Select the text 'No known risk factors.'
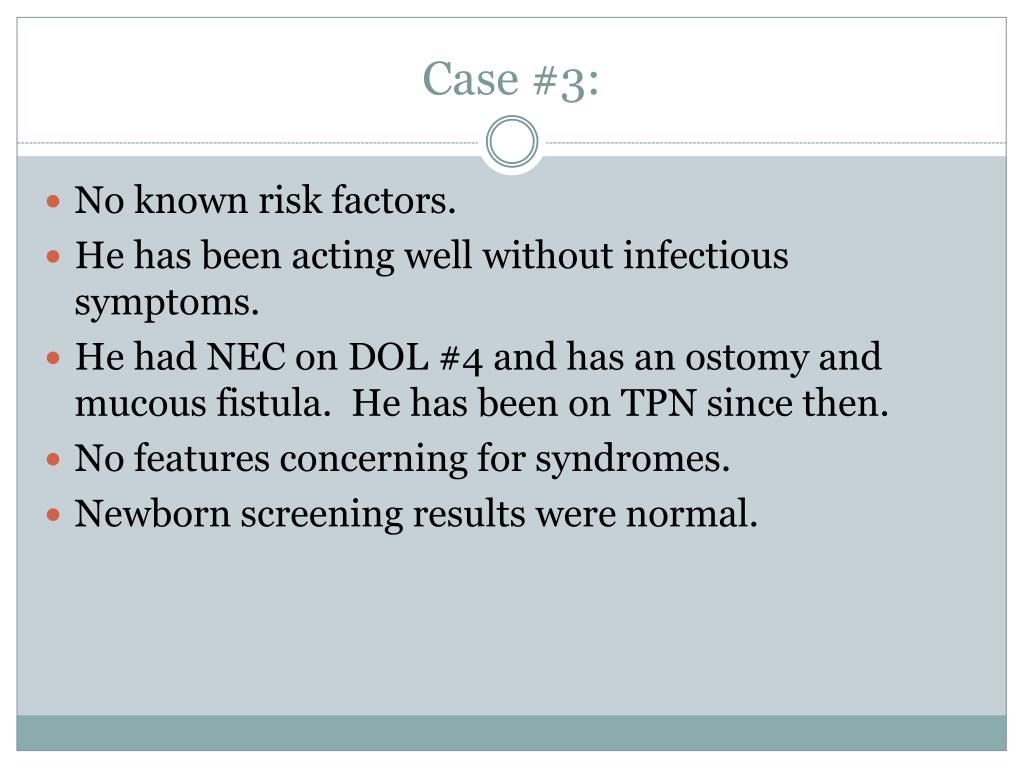Viewport: 1024px width, 768px height. tap(264, 200)
